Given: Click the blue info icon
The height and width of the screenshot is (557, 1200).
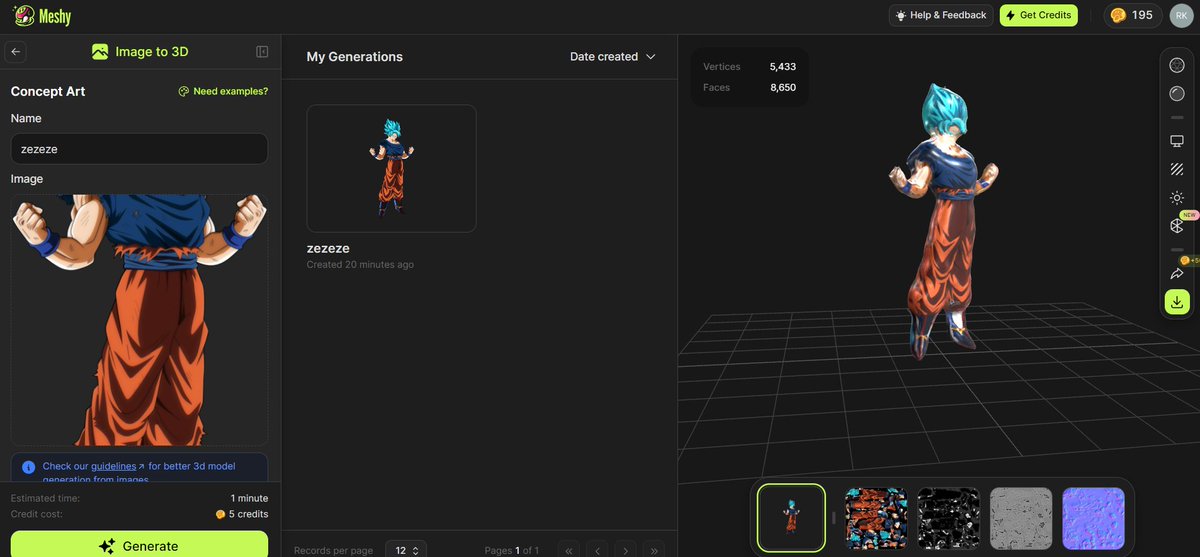Looking at the screenshot, I should [28, 467].
